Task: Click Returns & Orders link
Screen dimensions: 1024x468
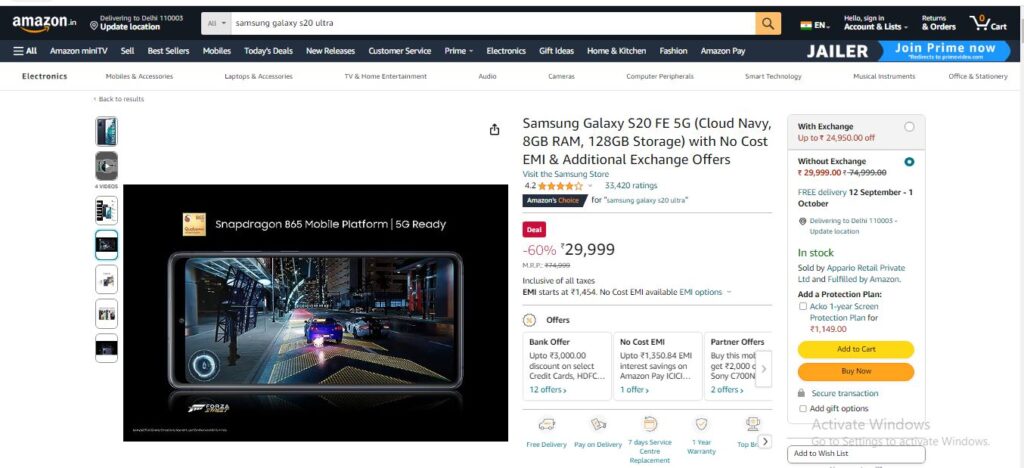Action: click(938, 23)
